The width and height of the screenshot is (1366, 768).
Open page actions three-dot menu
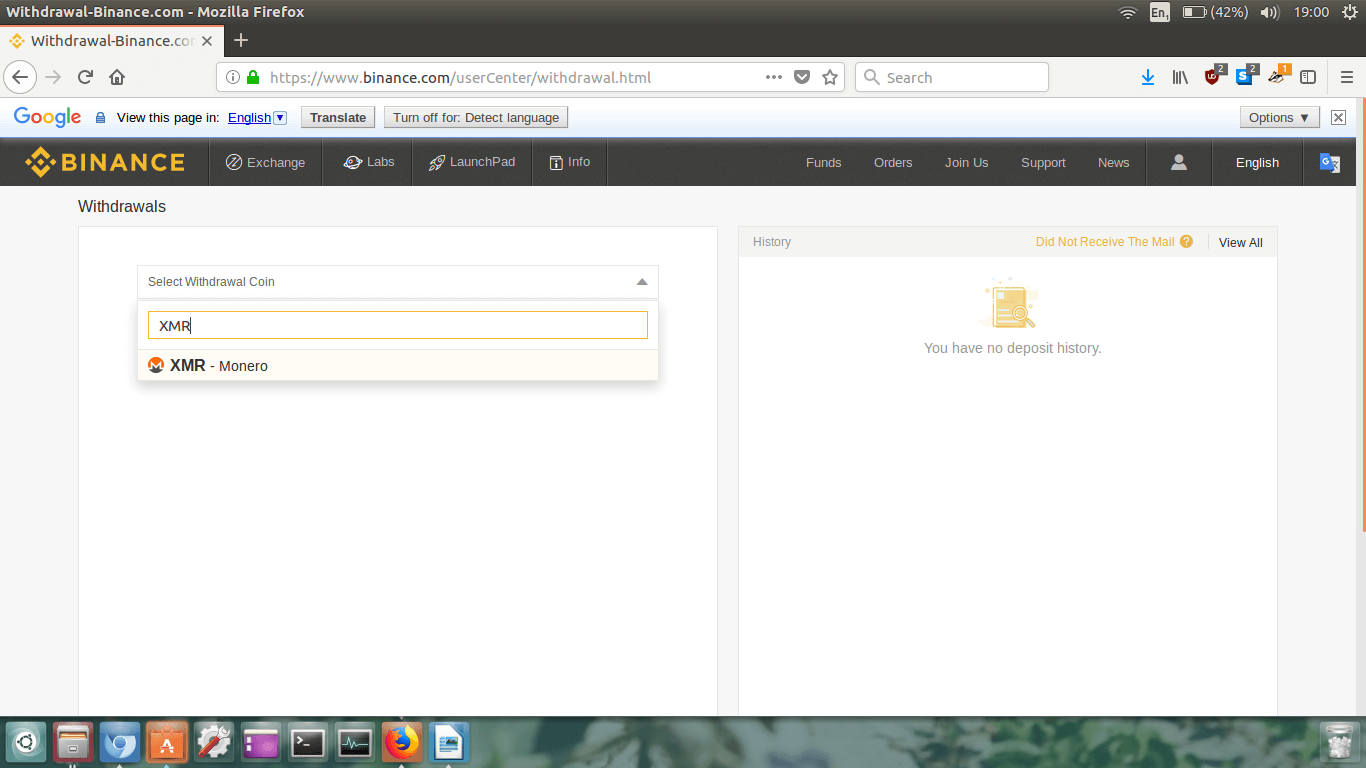coord(774,77)
